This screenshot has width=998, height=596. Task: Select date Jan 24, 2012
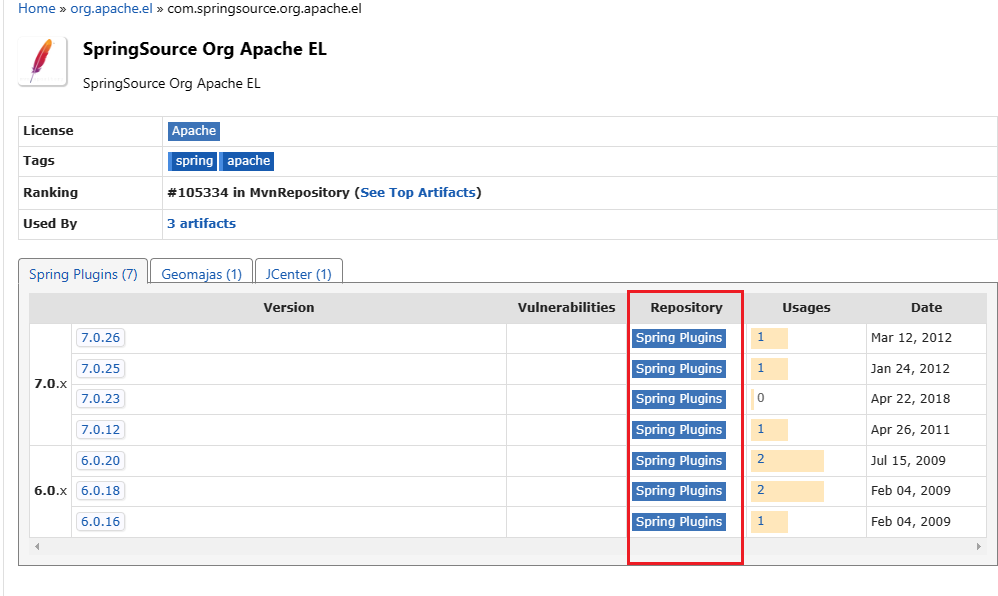(910, 369)
